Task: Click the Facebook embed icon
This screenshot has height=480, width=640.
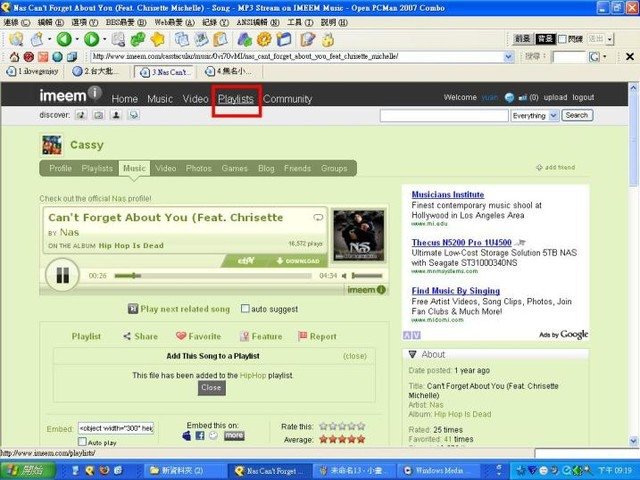Action: click(x=200, y=436)
